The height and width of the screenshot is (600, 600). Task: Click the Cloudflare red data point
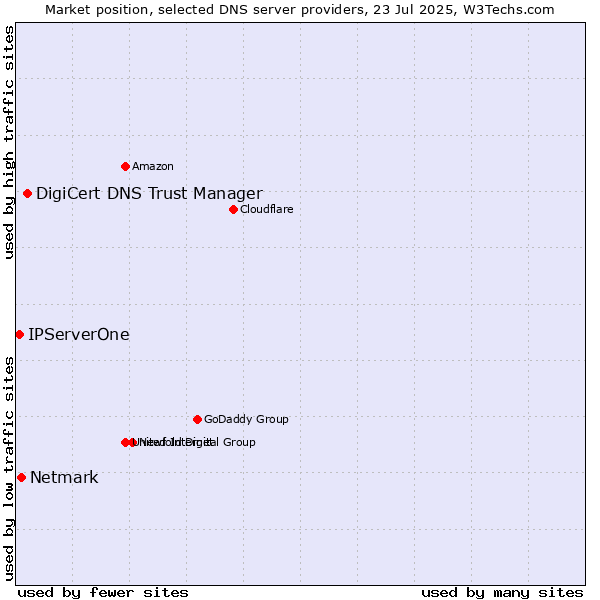(233, 209)
